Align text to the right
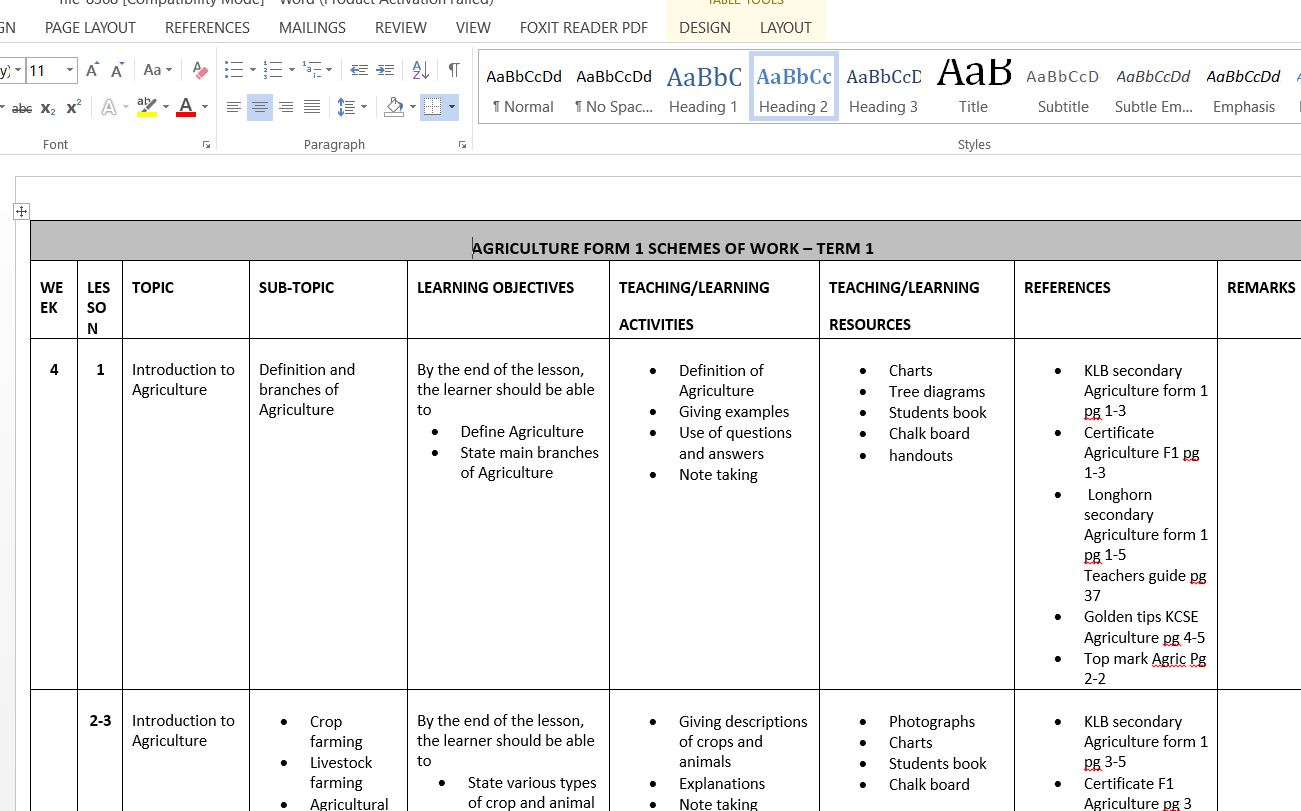The width and height of the screenshot is (1301, 811). pos(286,107)
